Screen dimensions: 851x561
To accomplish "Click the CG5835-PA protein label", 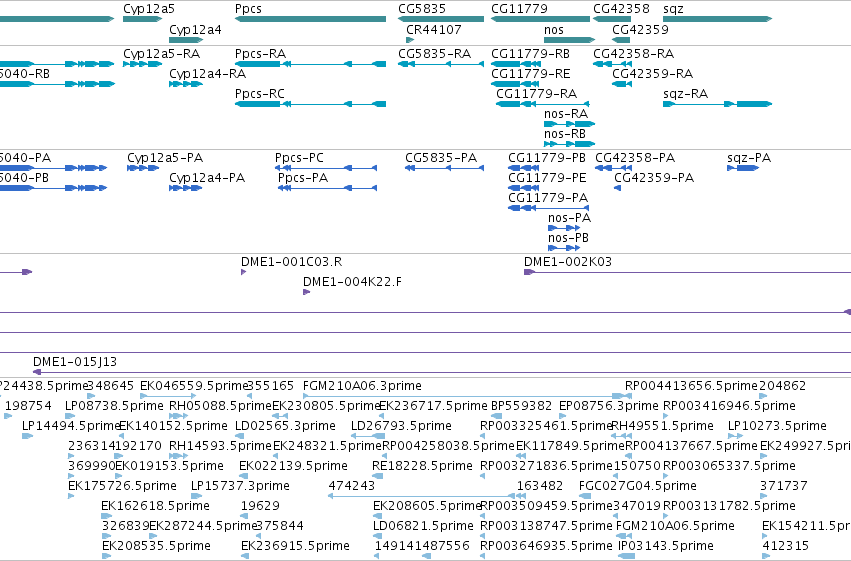I will point(441,158).
